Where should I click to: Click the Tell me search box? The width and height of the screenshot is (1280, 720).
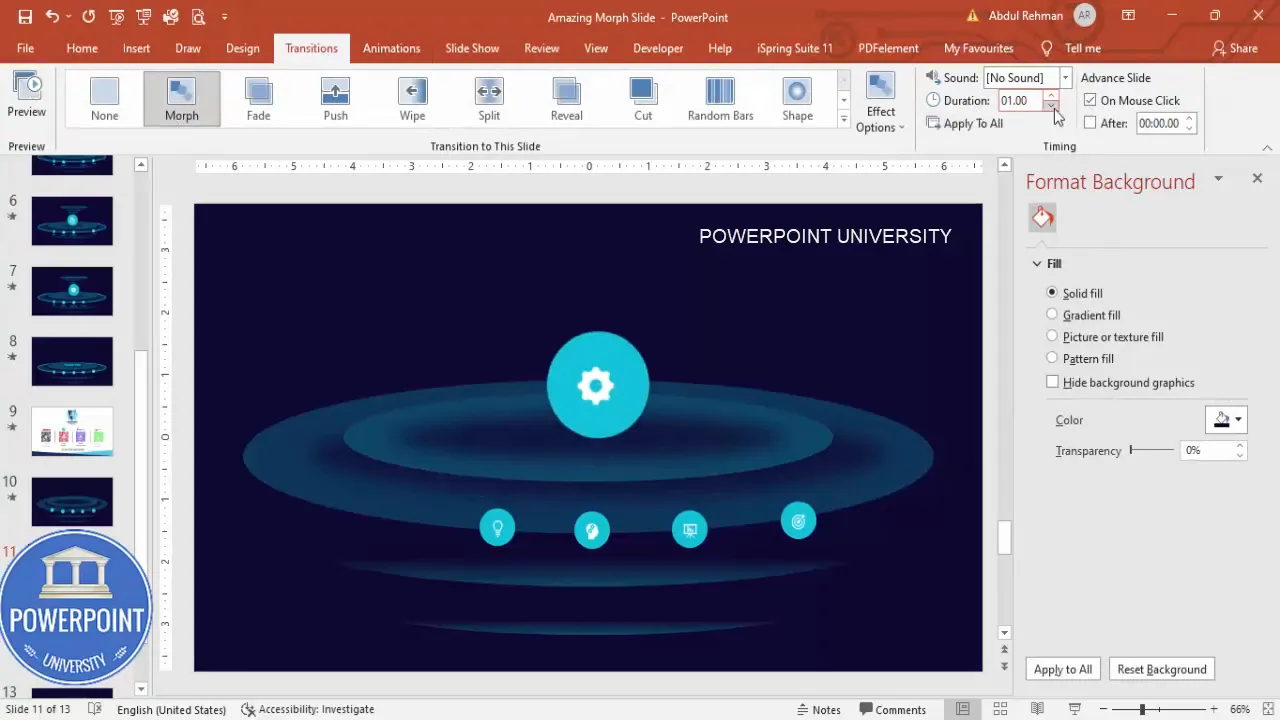coord(1072,48)
